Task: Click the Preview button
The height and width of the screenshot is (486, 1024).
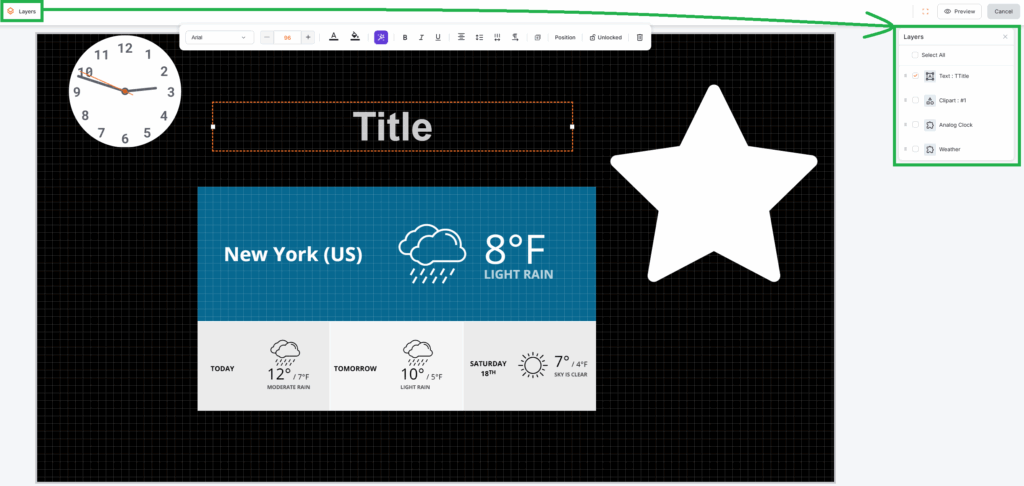Action: 959,11
